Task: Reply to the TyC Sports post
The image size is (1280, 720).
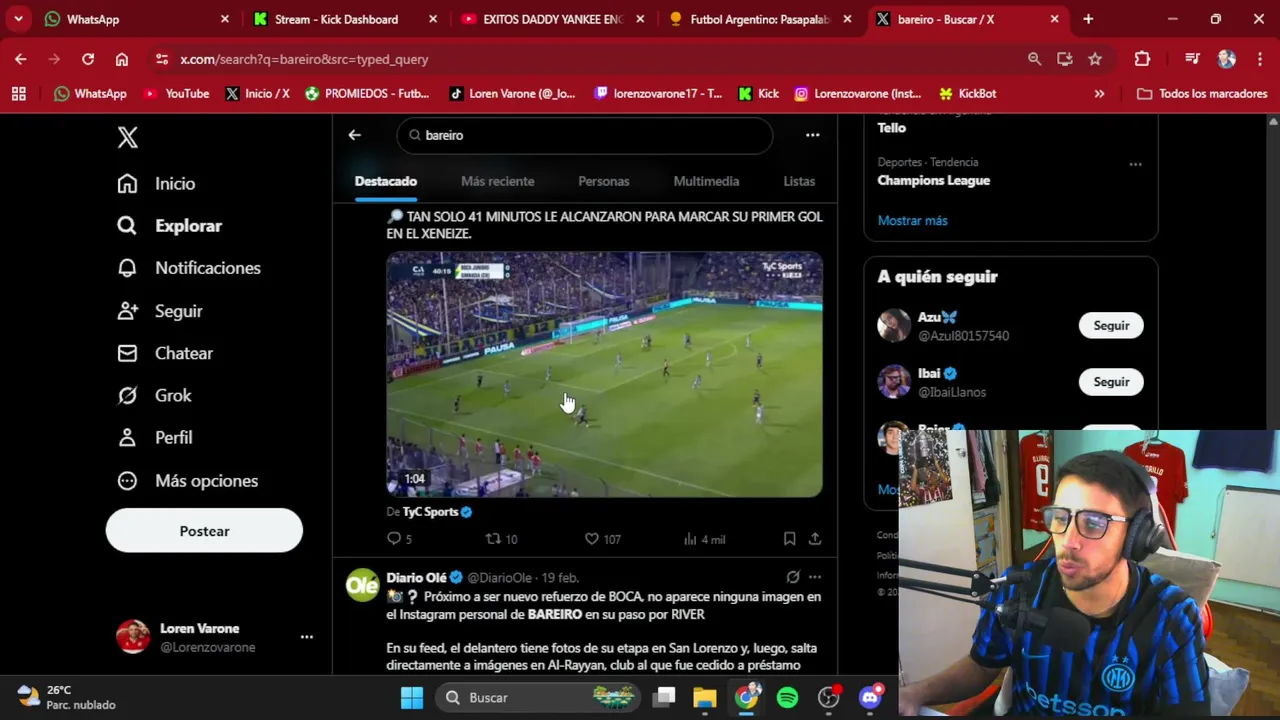Action: [x=399, y=539]
